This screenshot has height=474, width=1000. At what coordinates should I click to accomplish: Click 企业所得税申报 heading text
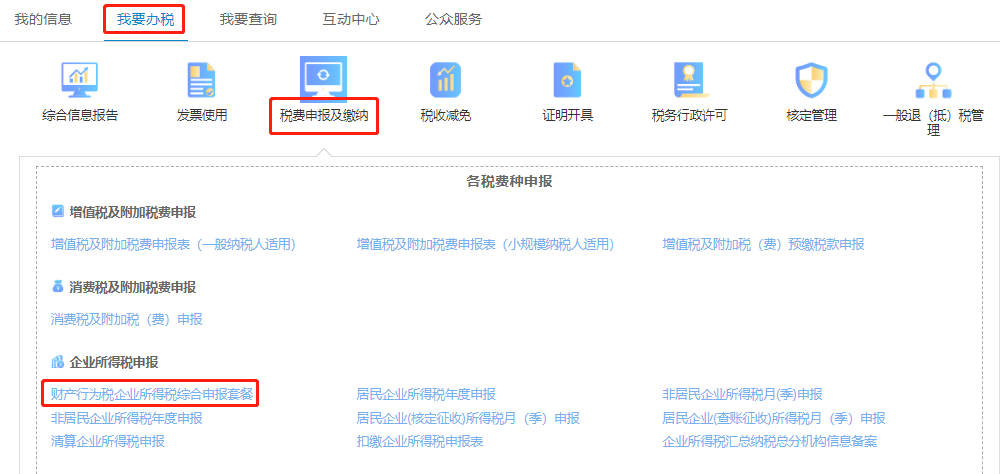pyautogui.click(x=114, y=362)
